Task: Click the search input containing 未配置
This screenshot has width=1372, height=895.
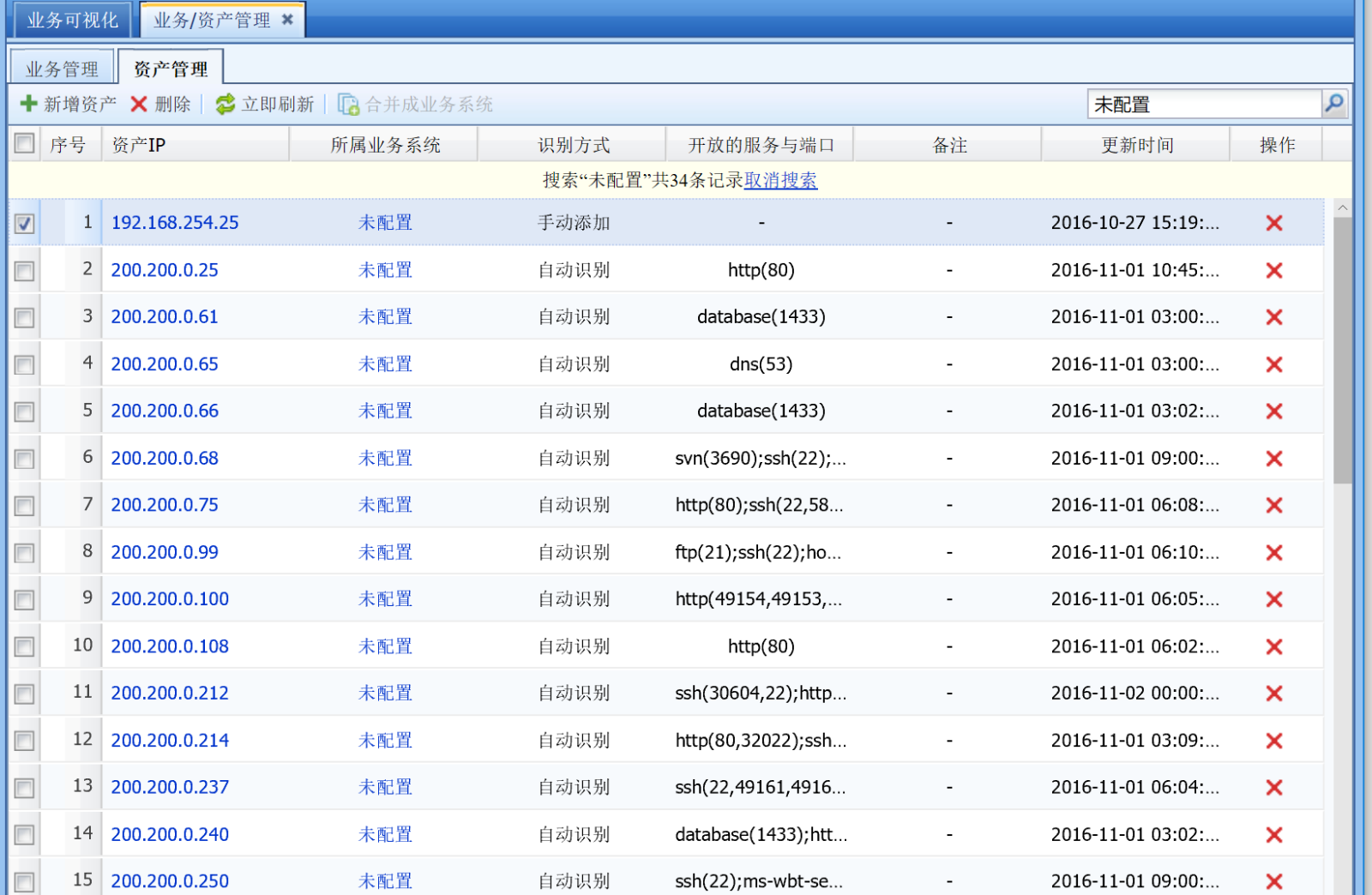Action: tap(1204, 105)
